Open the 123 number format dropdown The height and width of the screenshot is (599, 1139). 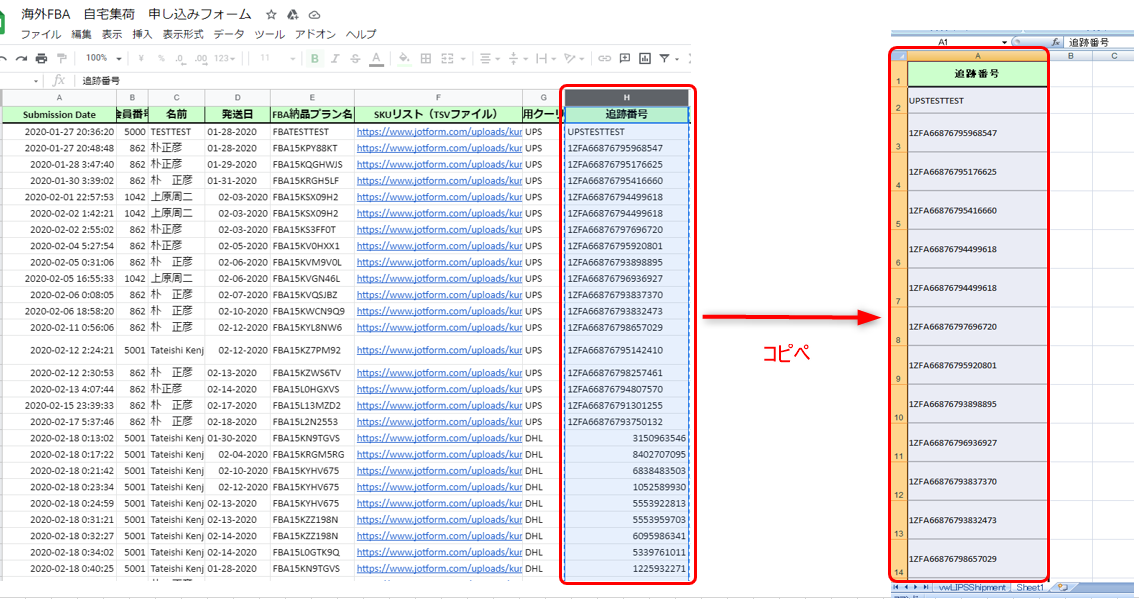(225, 59)
